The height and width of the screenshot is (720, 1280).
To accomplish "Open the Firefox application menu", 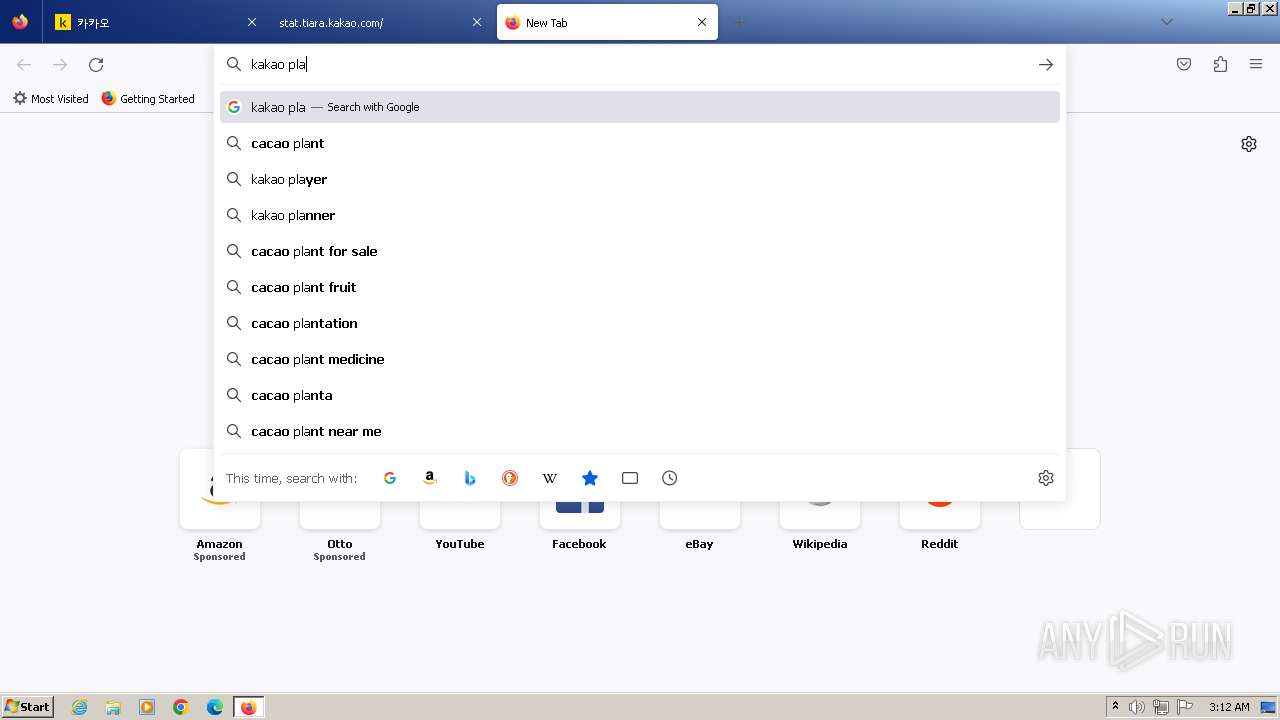I will click(x=1256, y=65).
